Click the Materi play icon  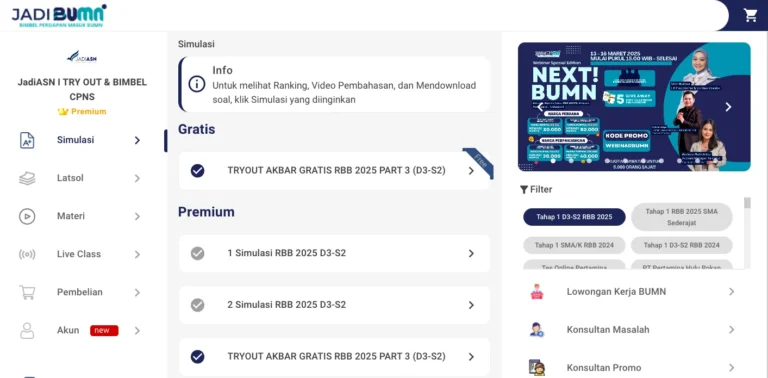coord(27,216)
